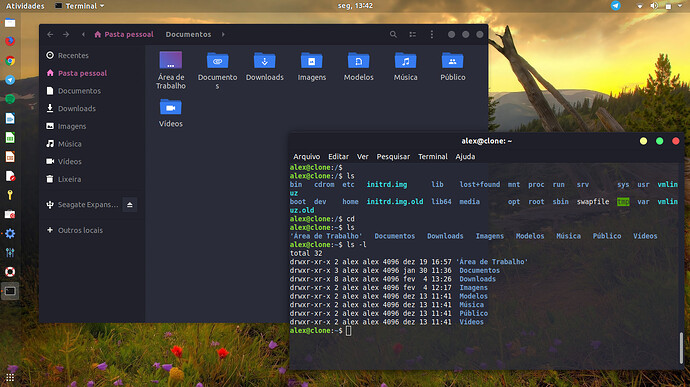The height and width of the screenshot is (387, 690).
Task: Click Pasta pessoal in the path bar
Action: tap(124, 34)
